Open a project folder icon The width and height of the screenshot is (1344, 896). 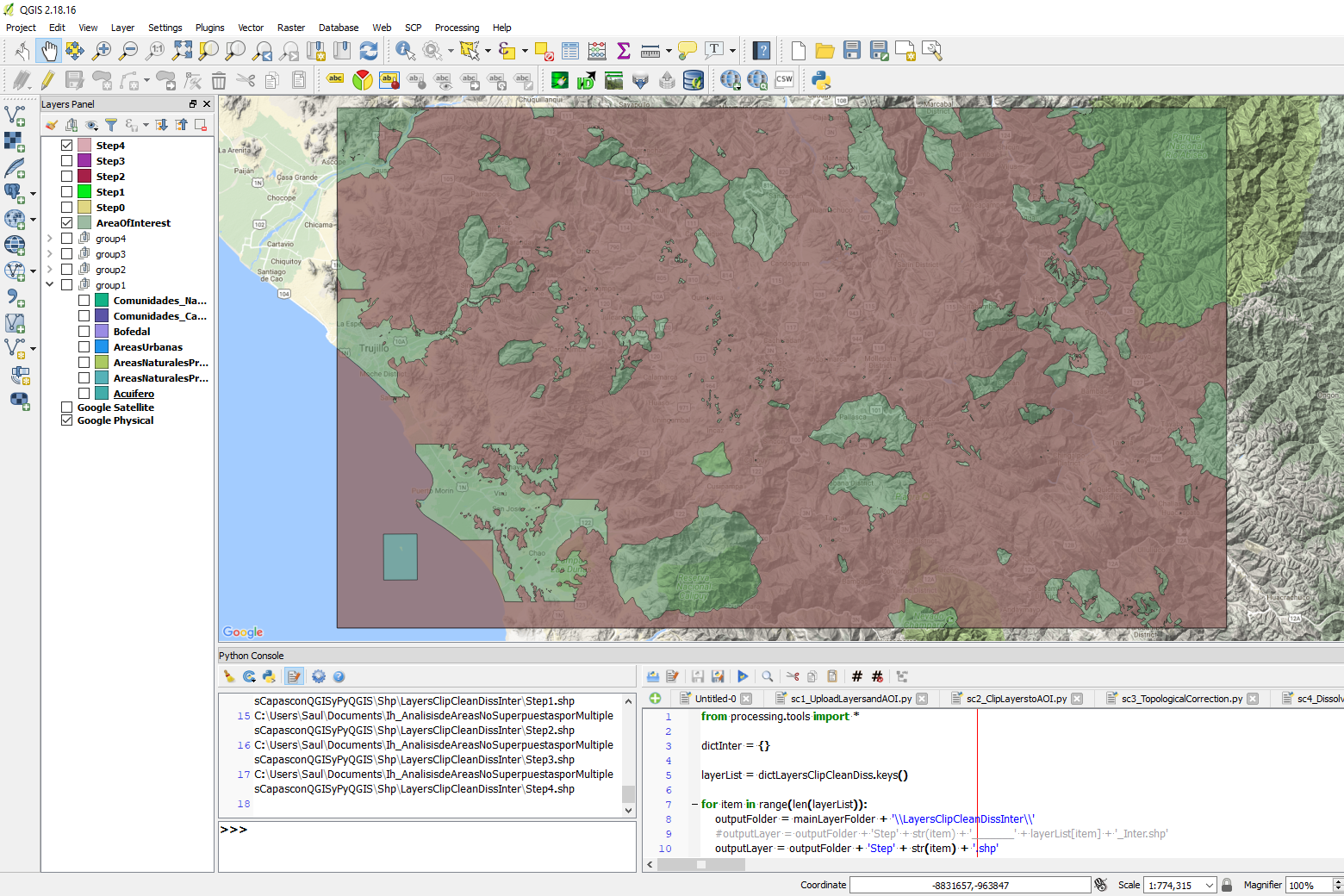pyautogui.click(x=825, y=51)
